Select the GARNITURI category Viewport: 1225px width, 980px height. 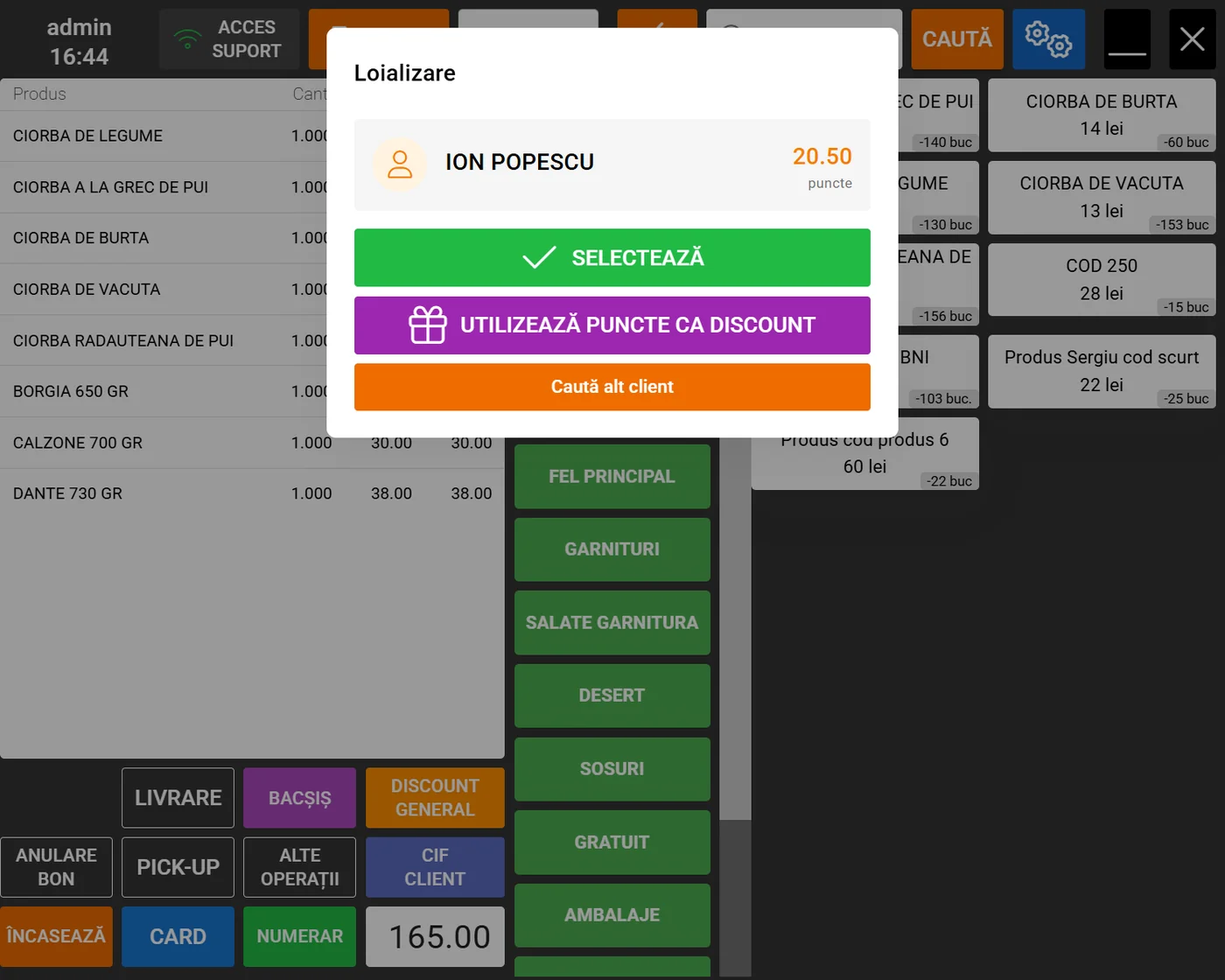612,549
